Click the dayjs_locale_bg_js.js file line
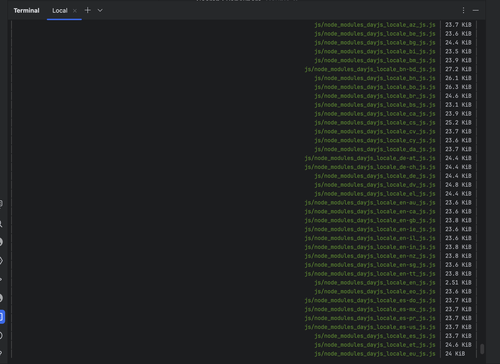Viewport: 500px width, 364px height. (375, 43)
